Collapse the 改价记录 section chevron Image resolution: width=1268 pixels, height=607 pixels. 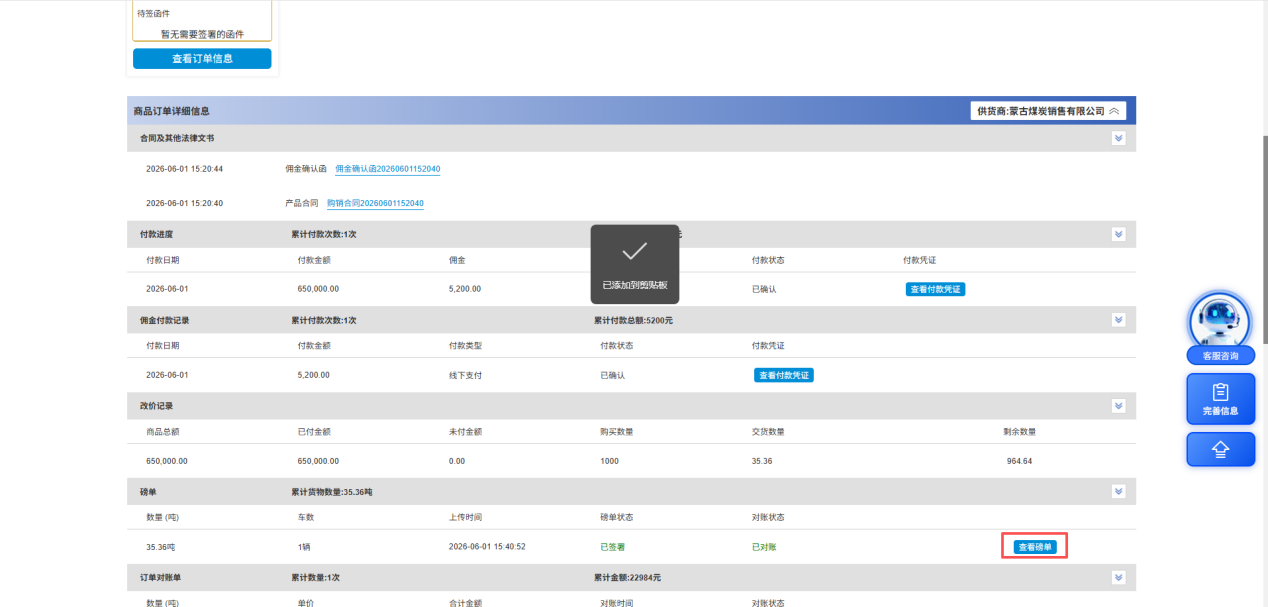coord(1119,406)
